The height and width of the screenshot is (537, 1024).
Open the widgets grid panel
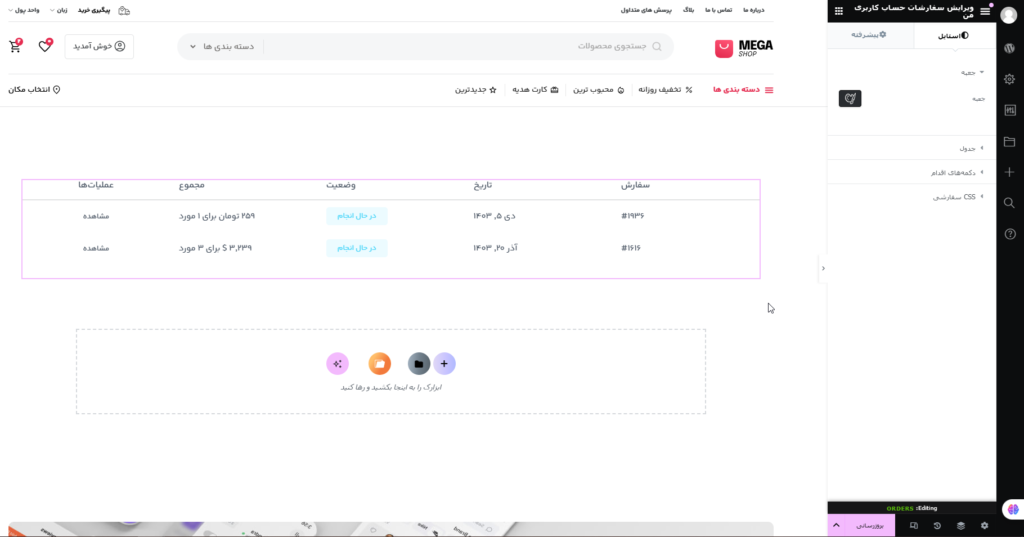[x=838, y=11]
